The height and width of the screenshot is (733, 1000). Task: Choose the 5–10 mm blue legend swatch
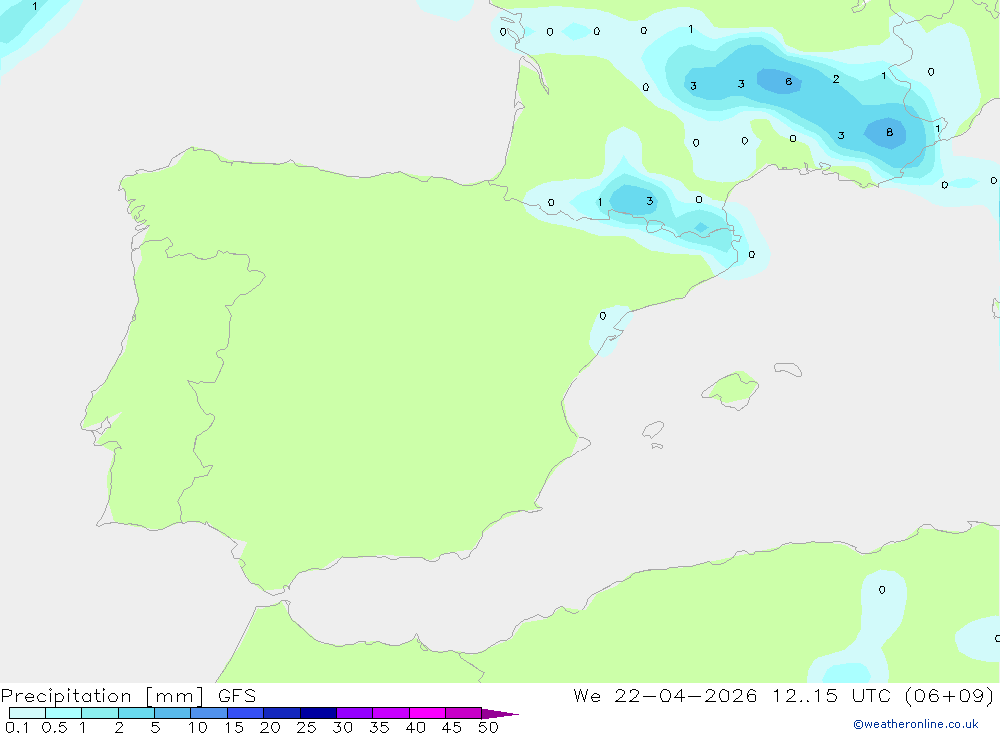(x=173, y=713)
